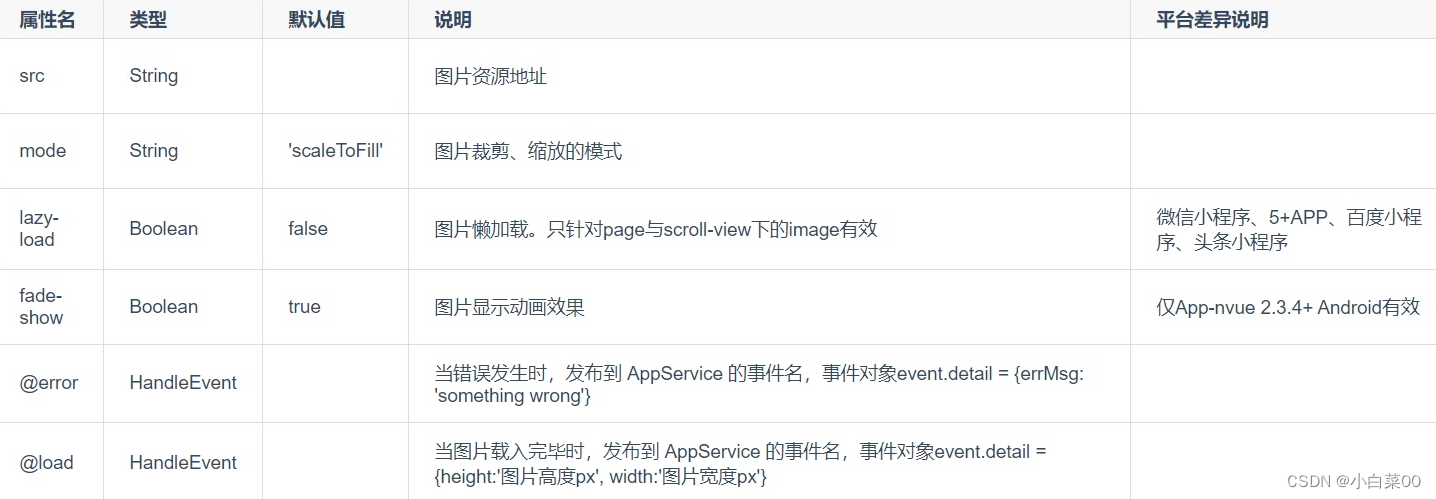Click the 平台差异说明 column header
Screen dimensions: 1436x499
pyautogui.click(x=1213, y=20)
